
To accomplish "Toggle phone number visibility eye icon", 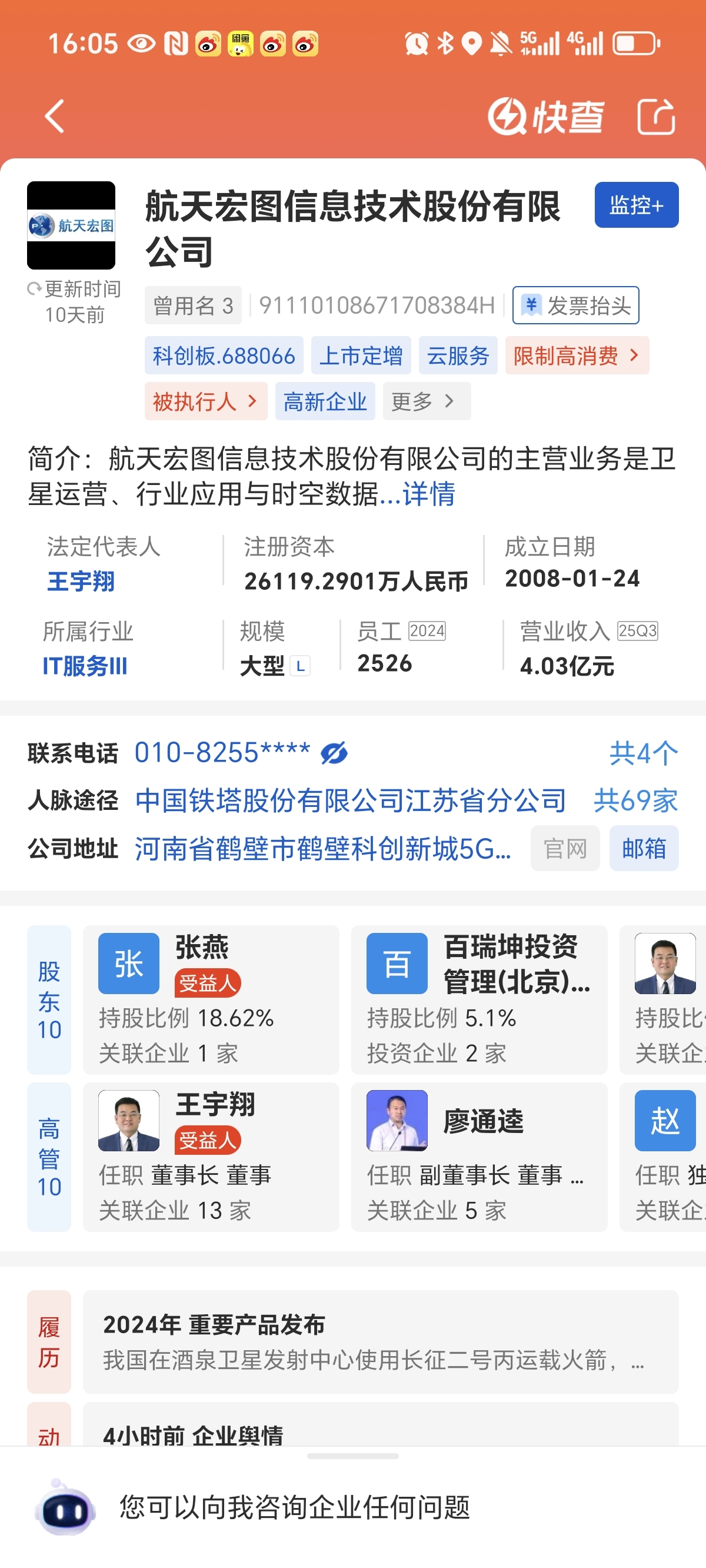I will 334,753.
